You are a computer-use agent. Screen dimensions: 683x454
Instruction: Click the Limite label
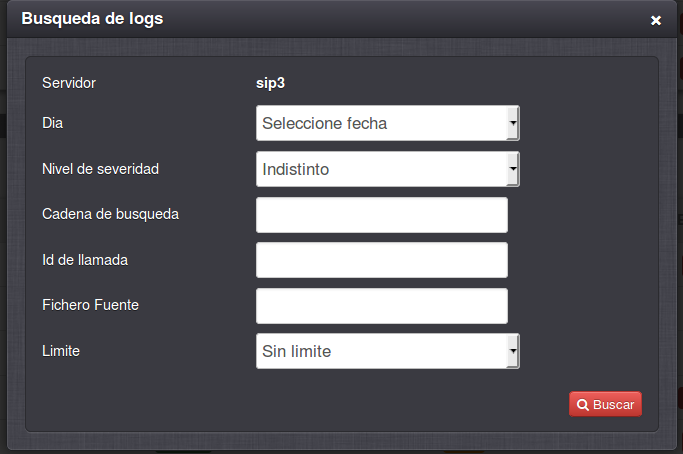[x=61, y=351]
